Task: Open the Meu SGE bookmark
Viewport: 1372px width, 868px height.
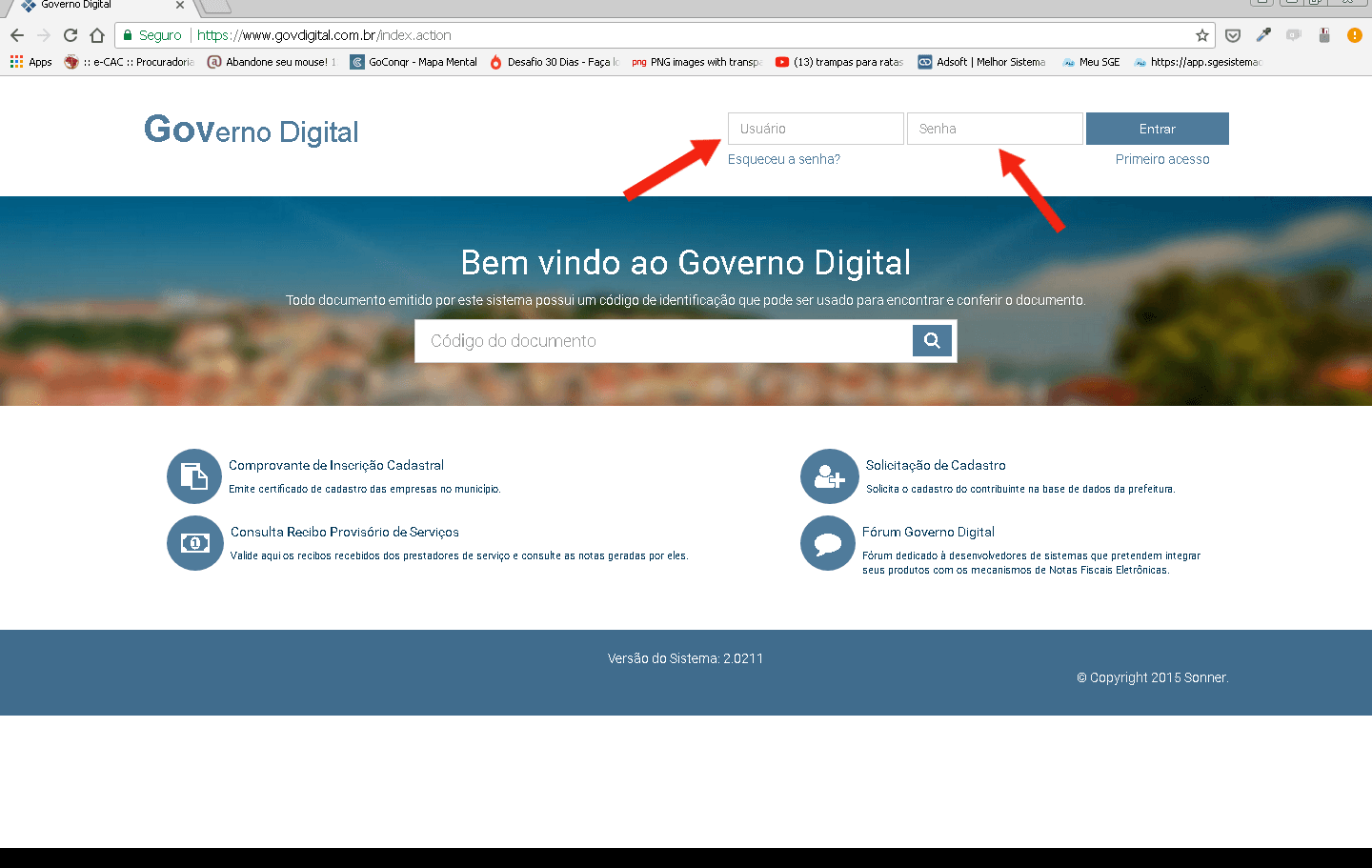Action: [1092, 62]
